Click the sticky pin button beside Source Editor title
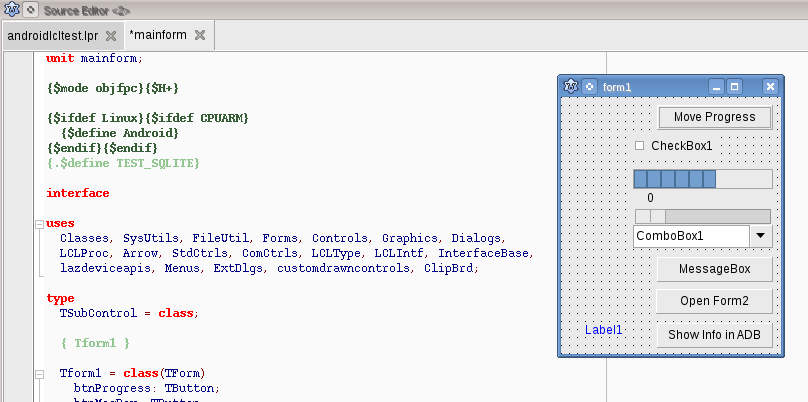 pos(29,9)
